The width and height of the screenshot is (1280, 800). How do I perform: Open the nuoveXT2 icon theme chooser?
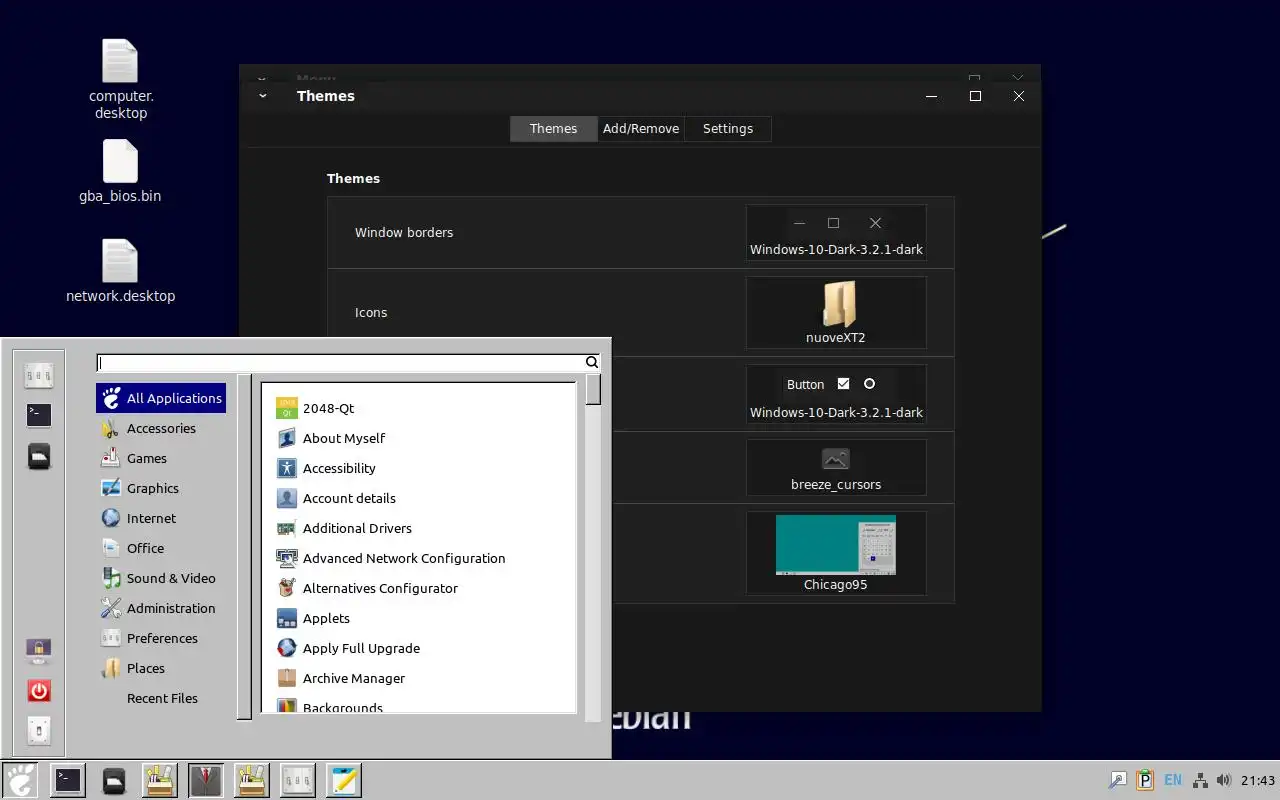pyautogui.click(x=836, y=312)
